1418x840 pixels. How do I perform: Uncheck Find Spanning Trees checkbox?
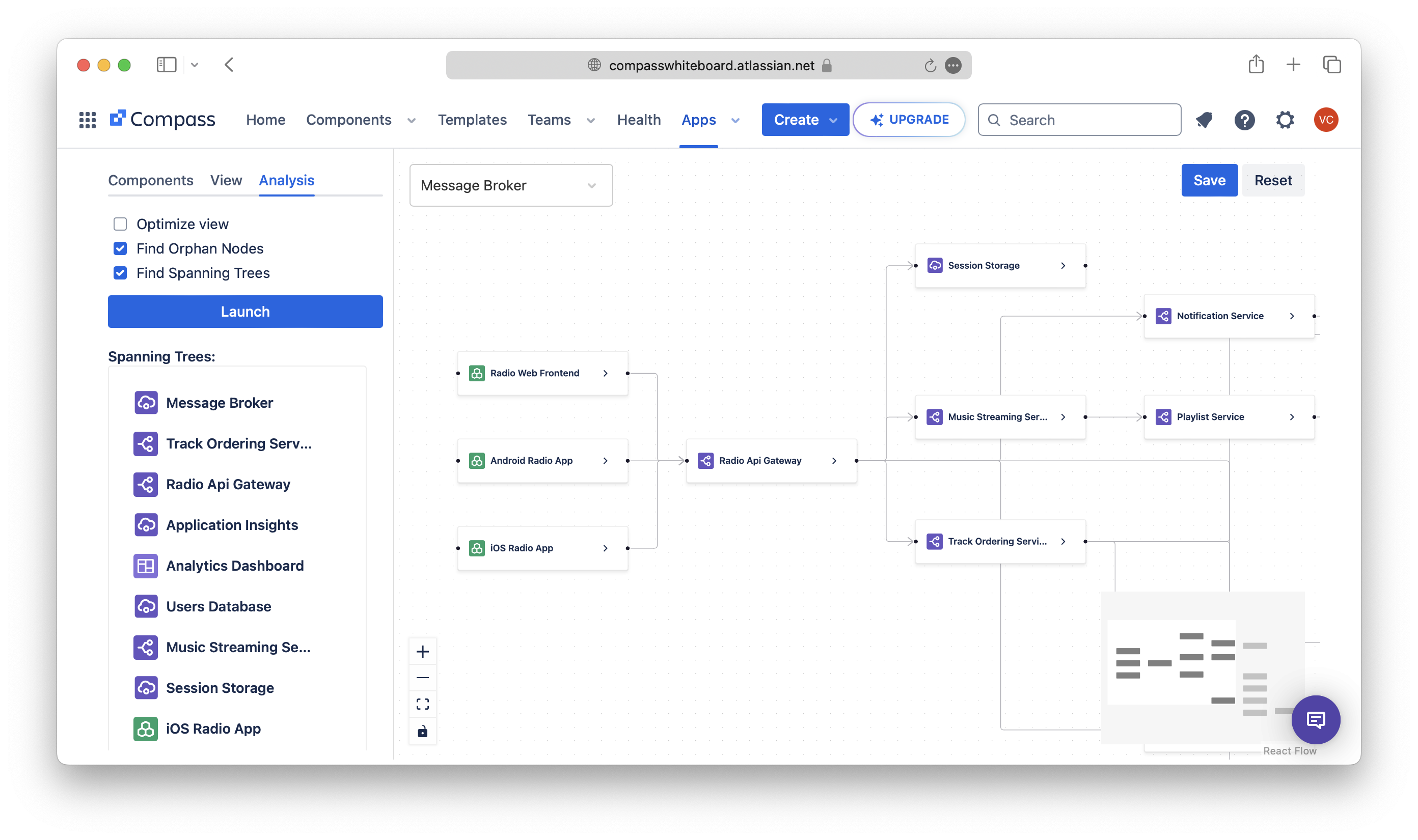click(120, 273)
